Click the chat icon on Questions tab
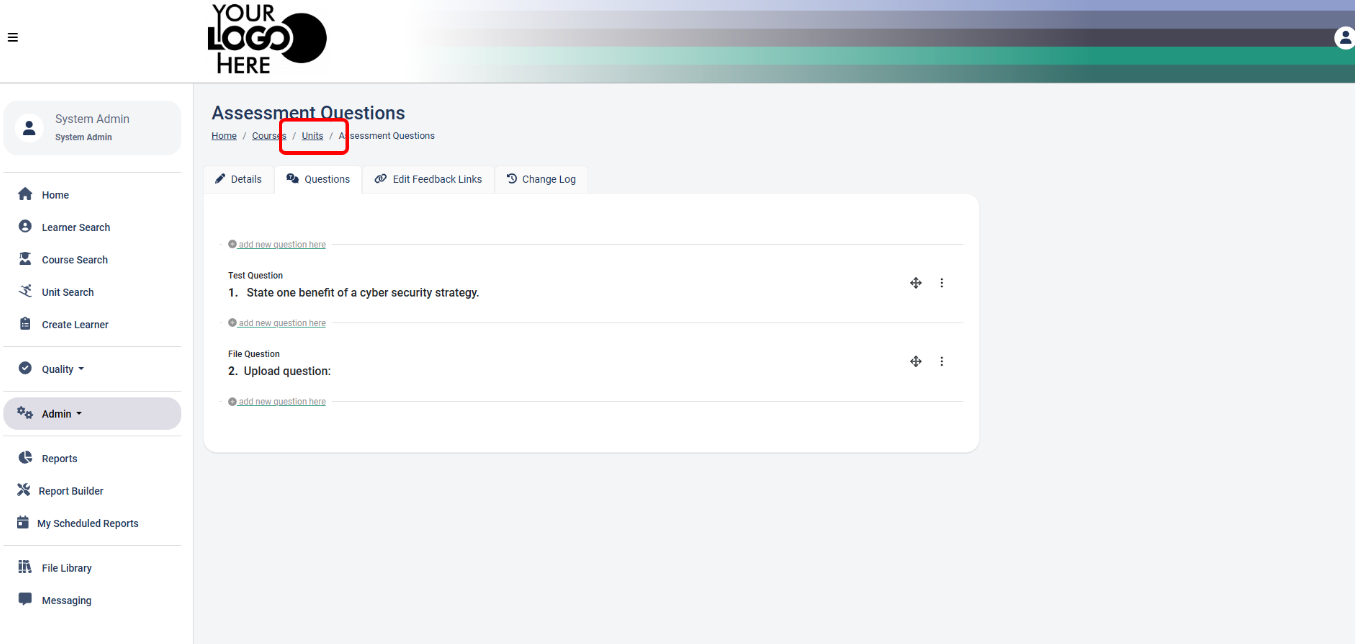Image resolution: width=1355 pixels, height=644 pixels. pos(292,179)
